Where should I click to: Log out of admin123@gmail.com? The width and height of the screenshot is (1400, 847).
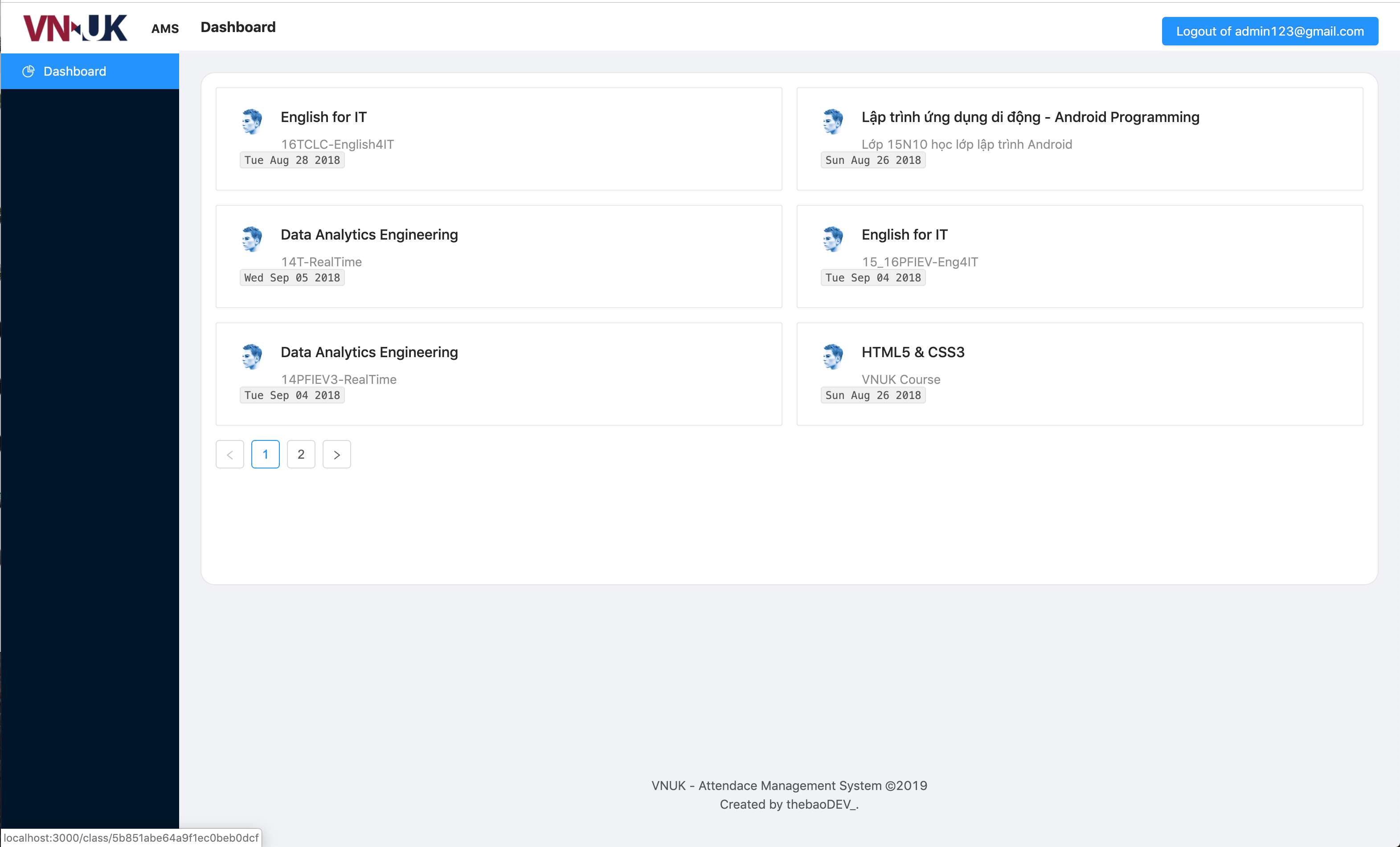click(1269, 31)
